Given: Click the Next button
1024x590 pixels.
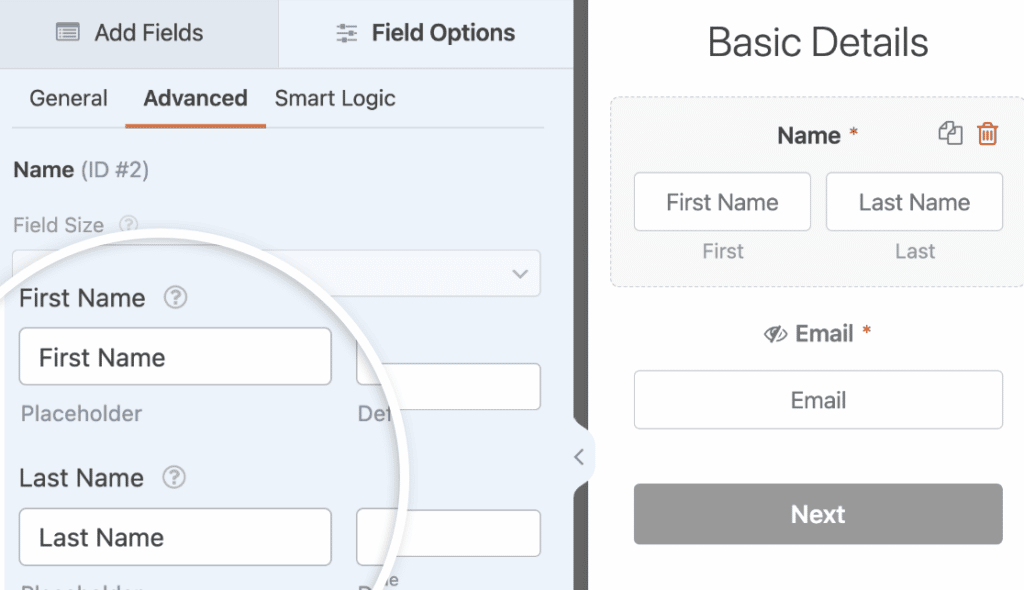Looking at the screenshot, I should (817, 514).
